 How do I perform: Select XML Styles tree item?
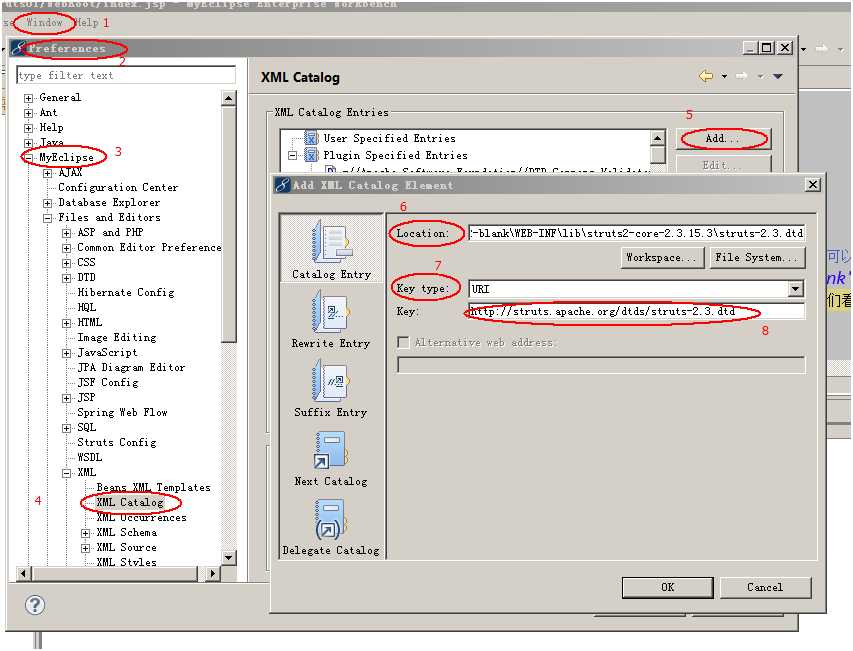(x=126, y=562)
